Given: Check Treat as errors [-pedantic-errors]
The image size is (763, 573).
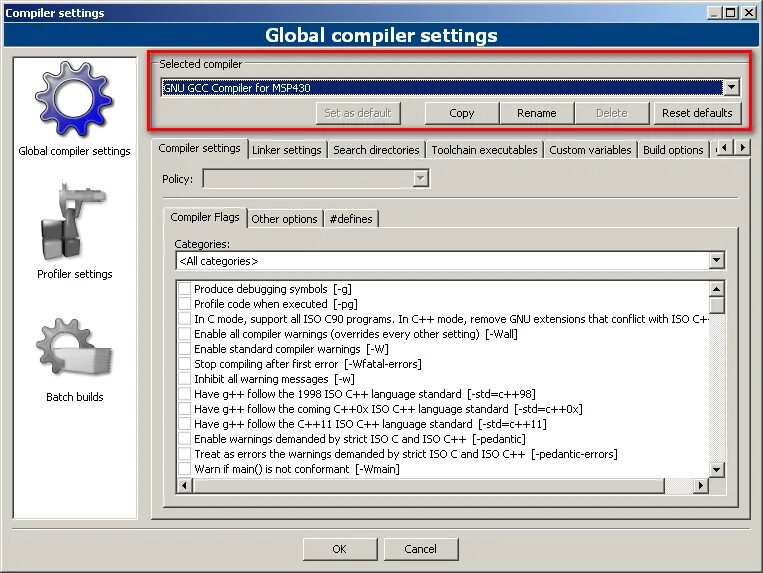Looking at the screenshot, I should tap(184, 454).
